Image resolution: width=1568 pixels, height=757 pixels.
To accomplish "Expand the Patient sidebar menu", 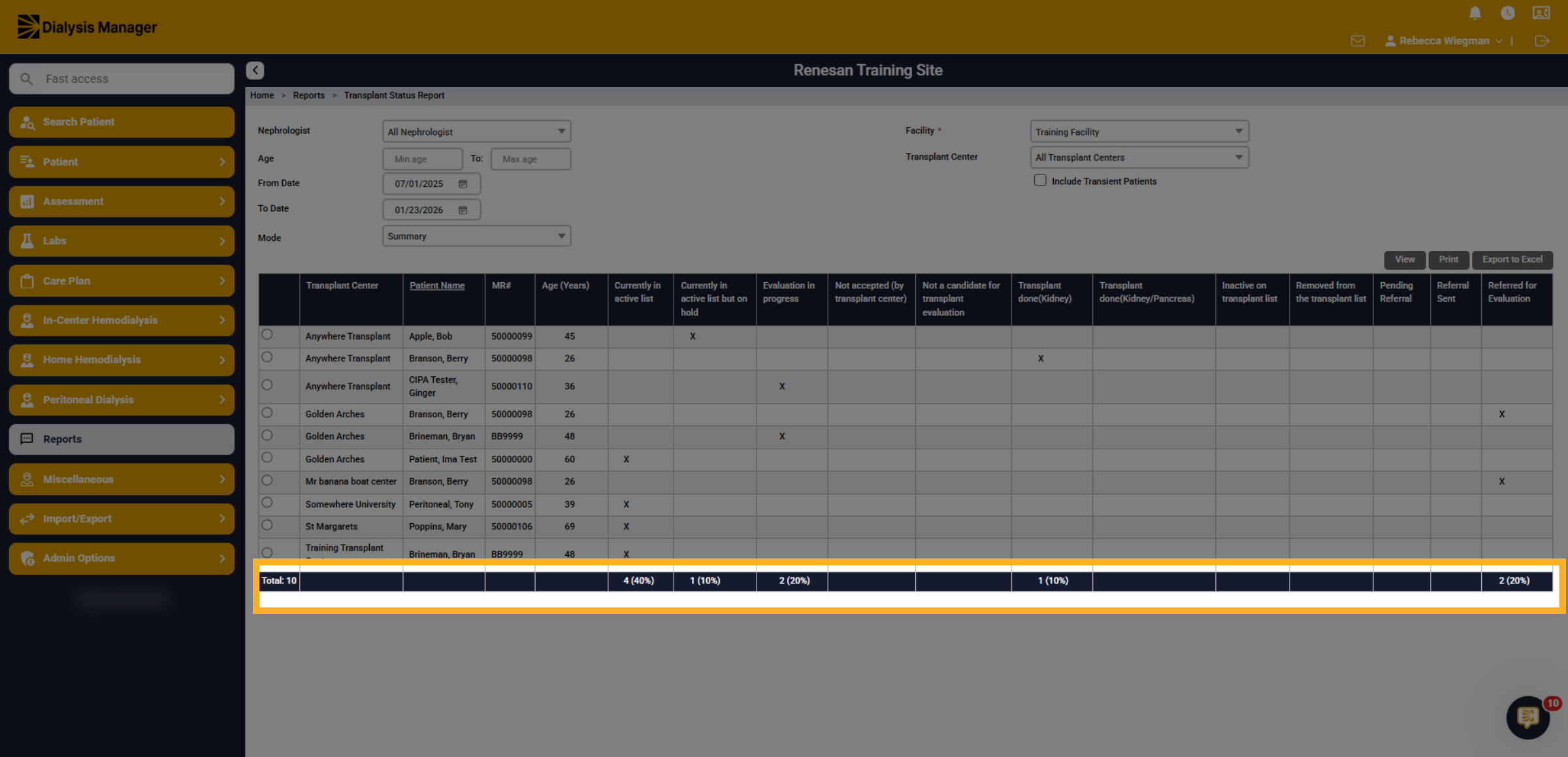I will tap(122, 162).
